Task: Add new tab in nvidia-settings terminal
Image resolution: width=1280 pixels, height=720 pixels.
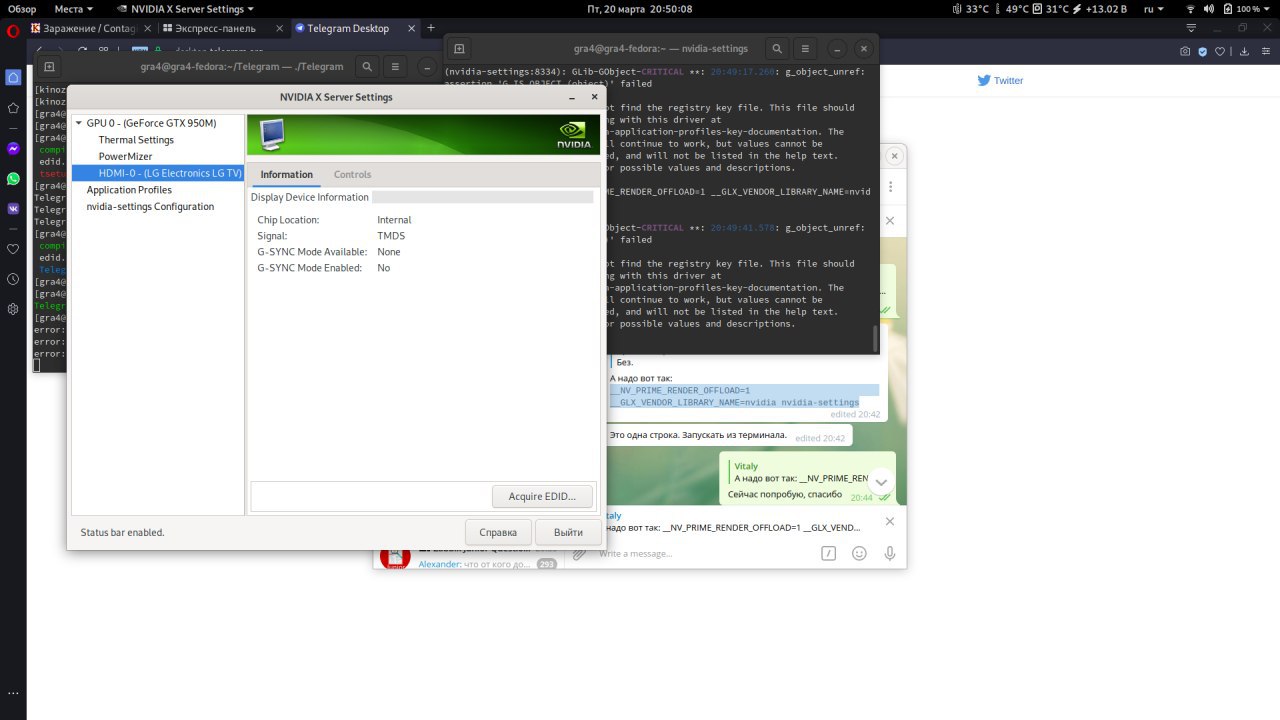Action: point(459,48)
